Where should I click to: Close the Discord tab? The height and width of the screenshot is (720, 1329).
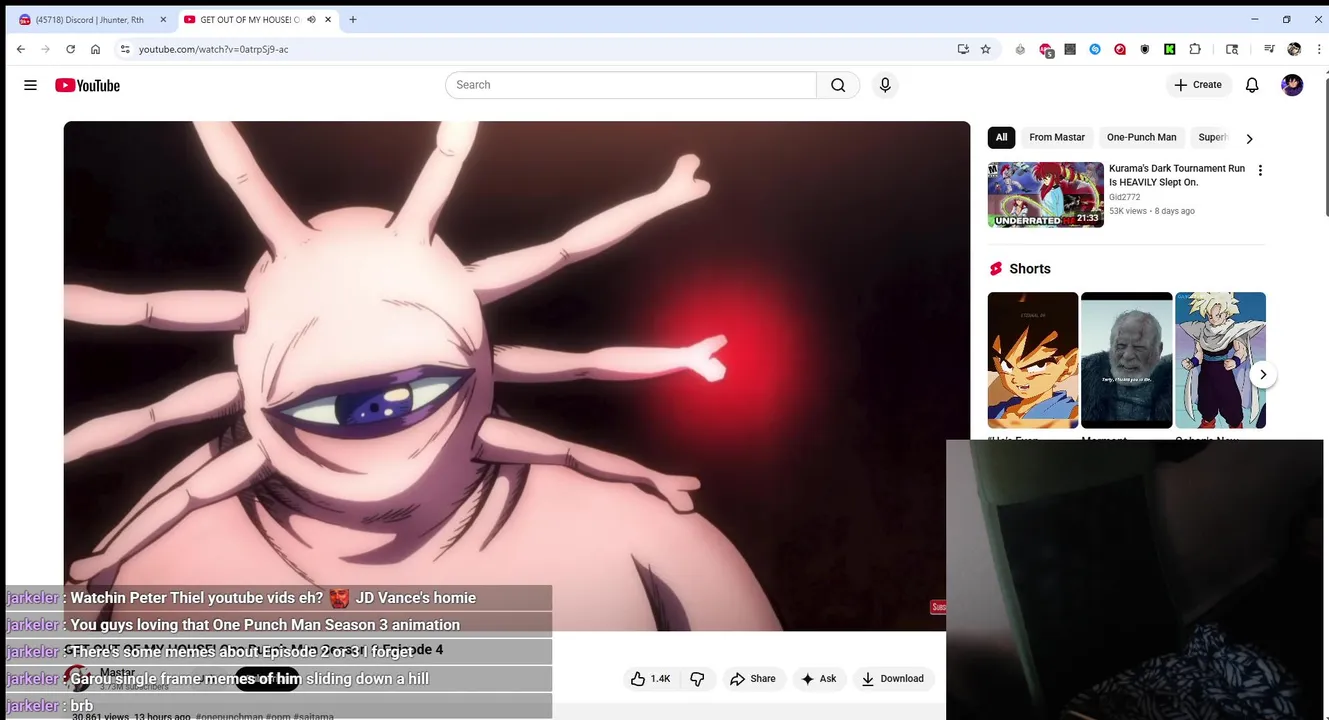pos(163,20)
